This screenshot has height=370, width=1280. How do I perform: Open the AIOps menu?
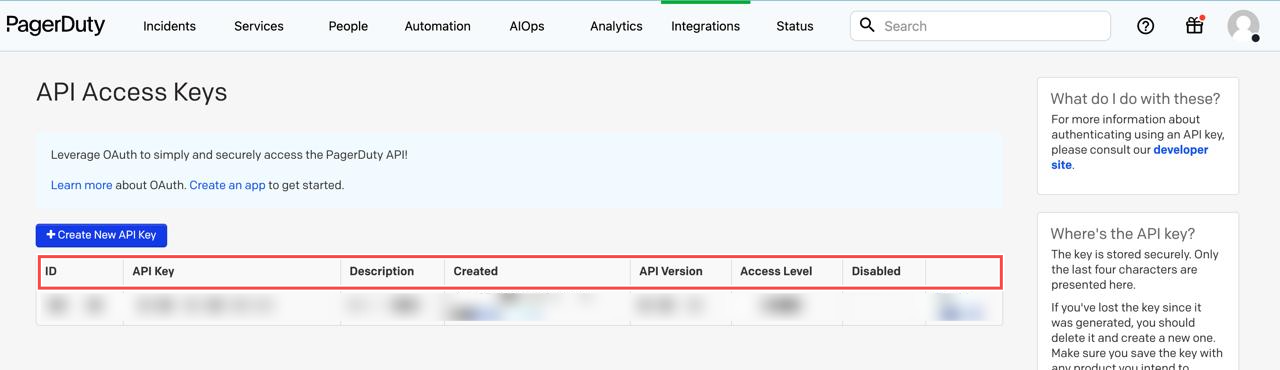point(527,26)
